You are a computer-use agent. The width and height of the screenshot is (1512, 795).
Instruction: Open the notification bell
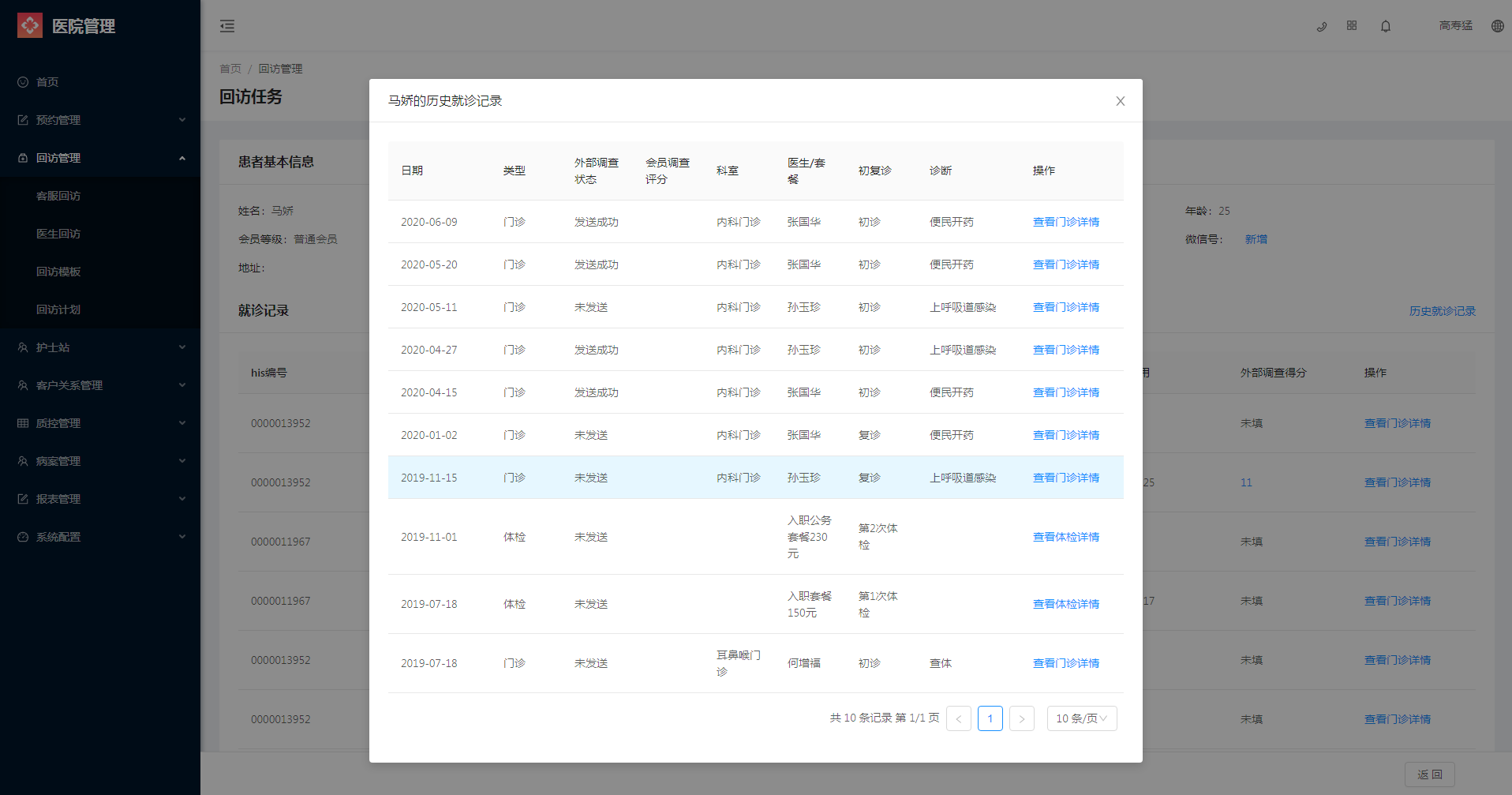pos(1386,26)
